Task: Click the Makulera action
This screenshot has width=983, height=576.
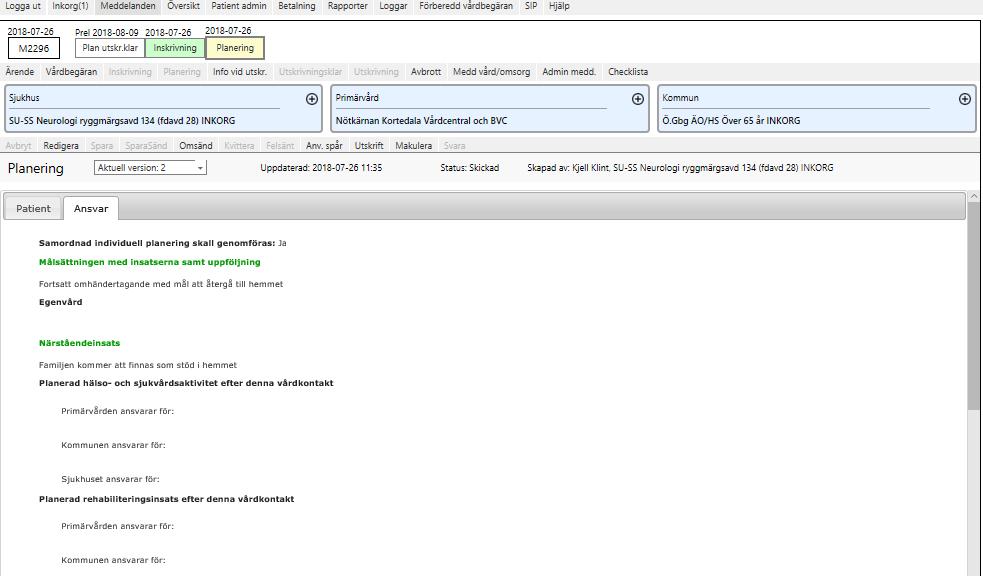Action: [414, 145]
